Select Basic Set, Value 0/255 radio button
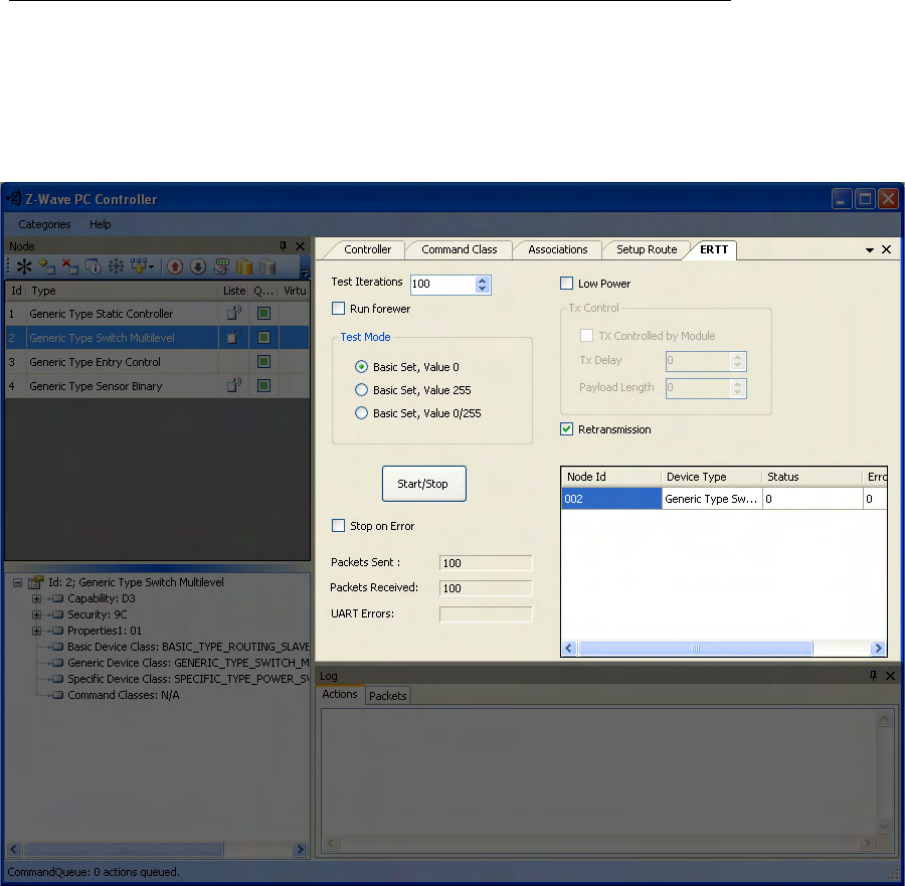The height and width of the screenshot is (886, 905). coord(361,413)
